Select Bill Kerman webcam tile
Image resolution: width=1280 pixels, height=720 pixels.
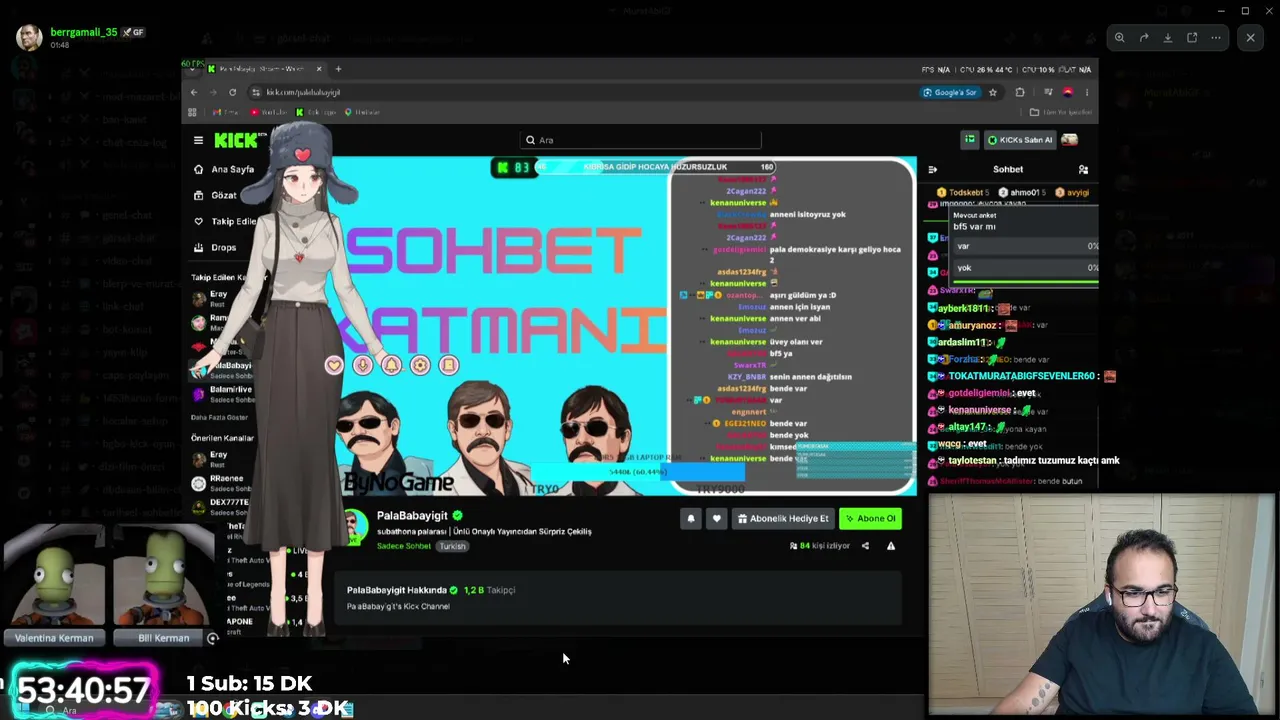pos(162,587)
